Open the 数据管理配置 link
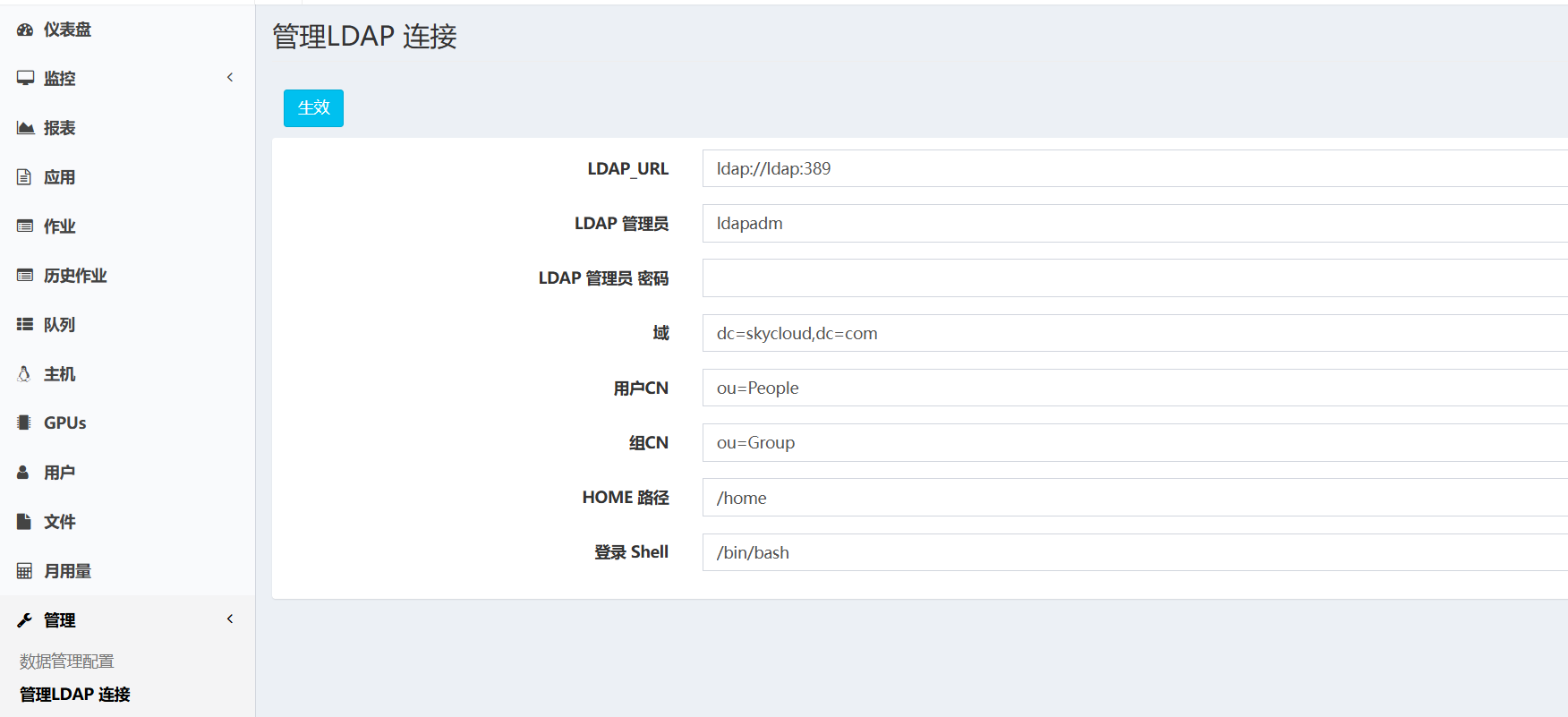The height and width of the screenshot is (717, 1568). click(x=67, y=662)
